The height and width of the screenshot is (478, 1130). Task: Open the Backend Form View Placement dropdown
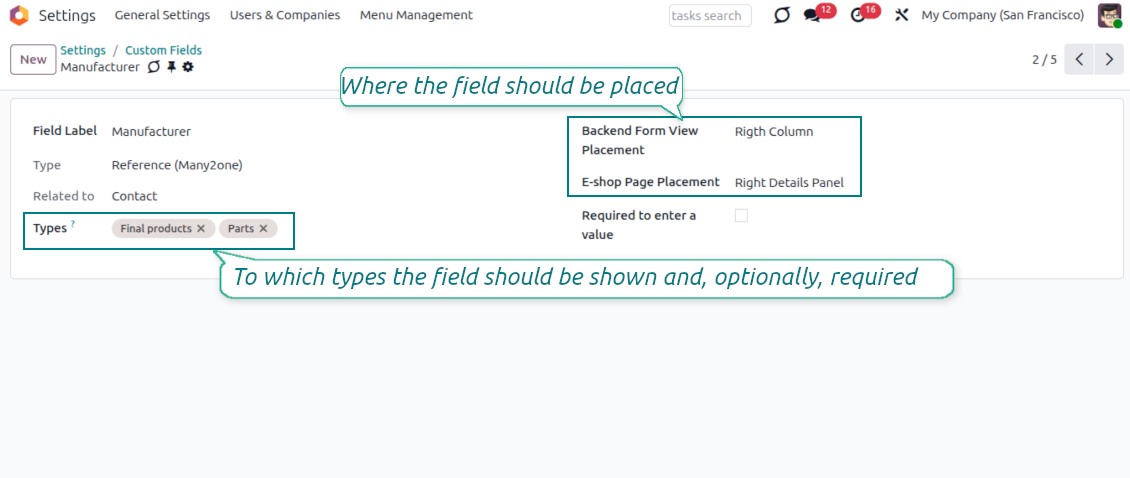click(790, 132)
